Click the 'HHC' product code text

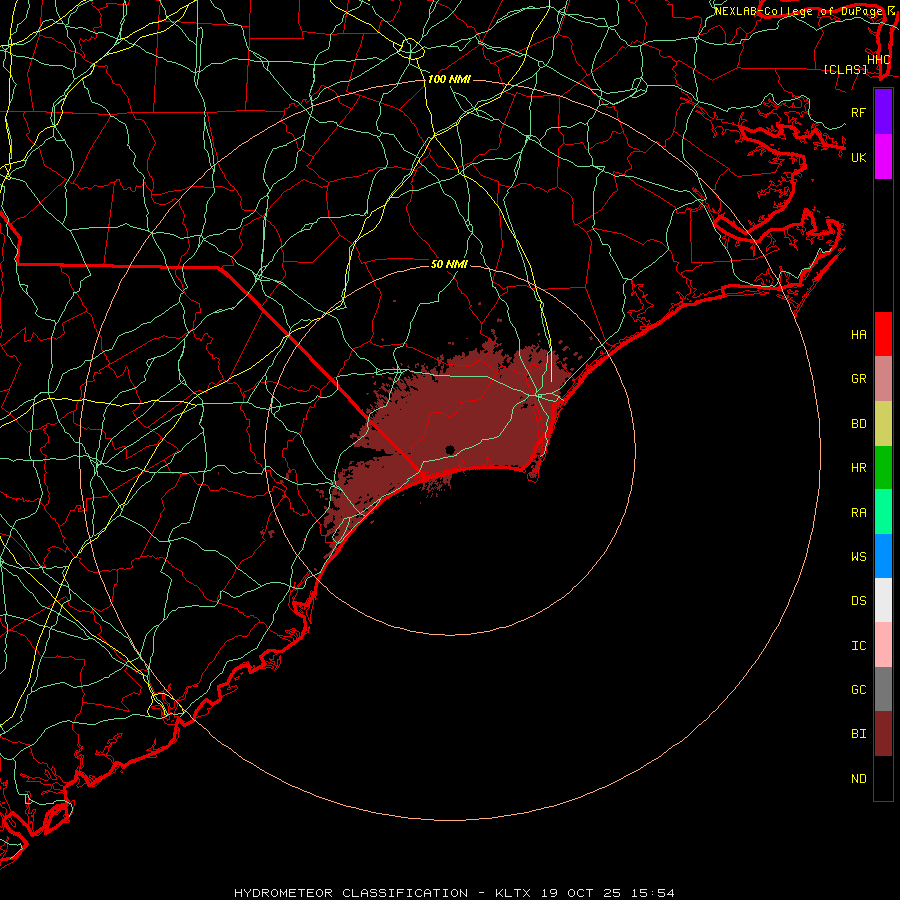[x=879, y=60]
